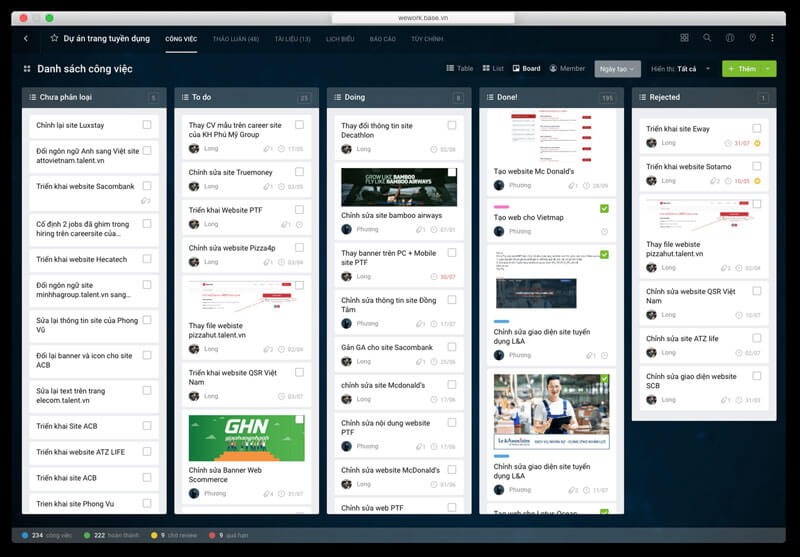Star the project Dự án trang tuyển dụng
Image resolution: width=800 pixels, height=557 pixels.
pyautogui.click(x=54, y=38)
